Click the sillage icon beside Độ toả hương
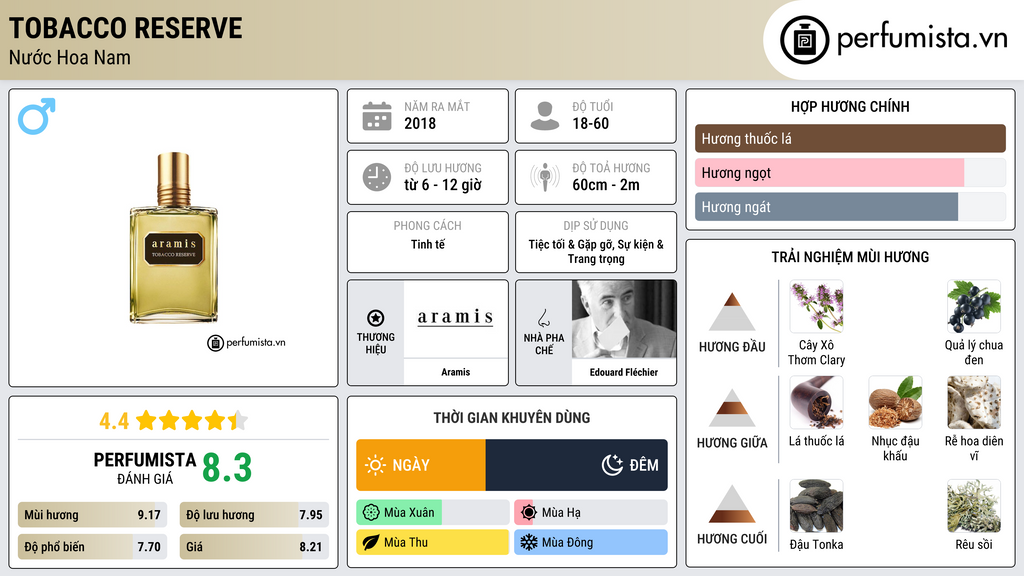The height and width of the screenshot is (576, 1024). 545,177
